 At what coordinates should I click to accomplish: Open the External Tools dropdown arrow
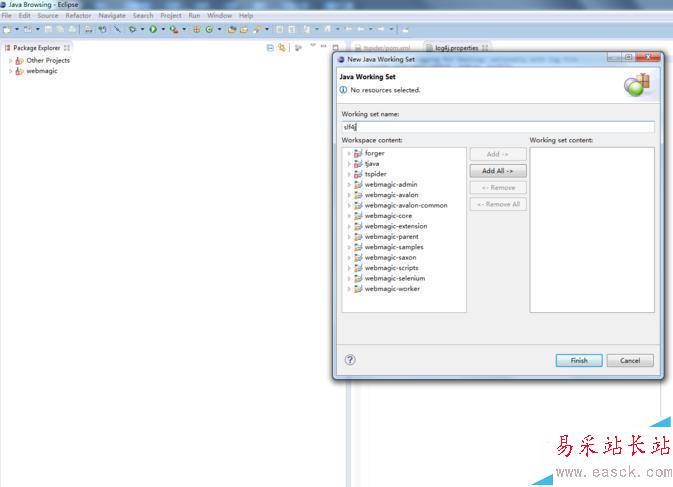[184, 29]
